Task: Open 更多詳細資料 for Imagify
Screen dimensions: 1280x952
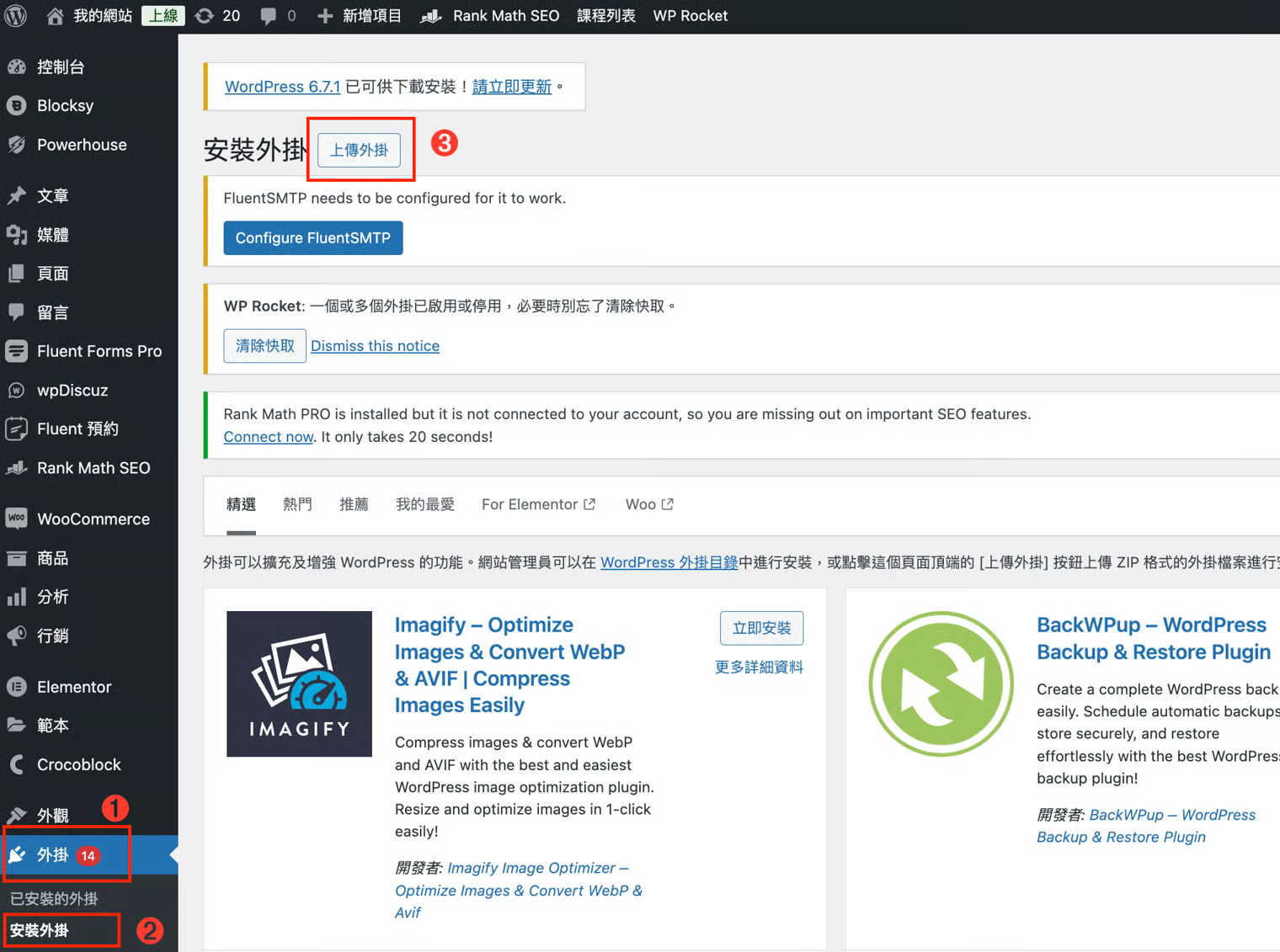Action: [759, 667]
